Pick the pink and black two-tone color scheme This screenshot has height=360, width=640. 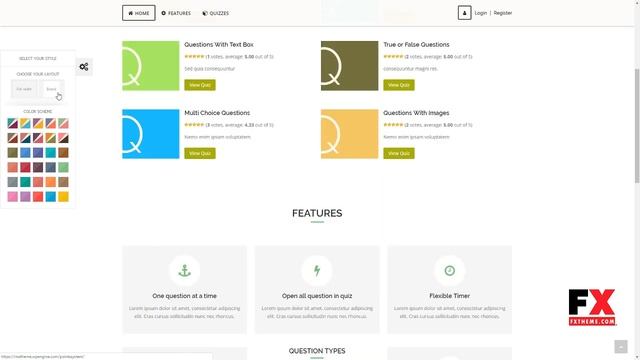click(x=63, y=138)
